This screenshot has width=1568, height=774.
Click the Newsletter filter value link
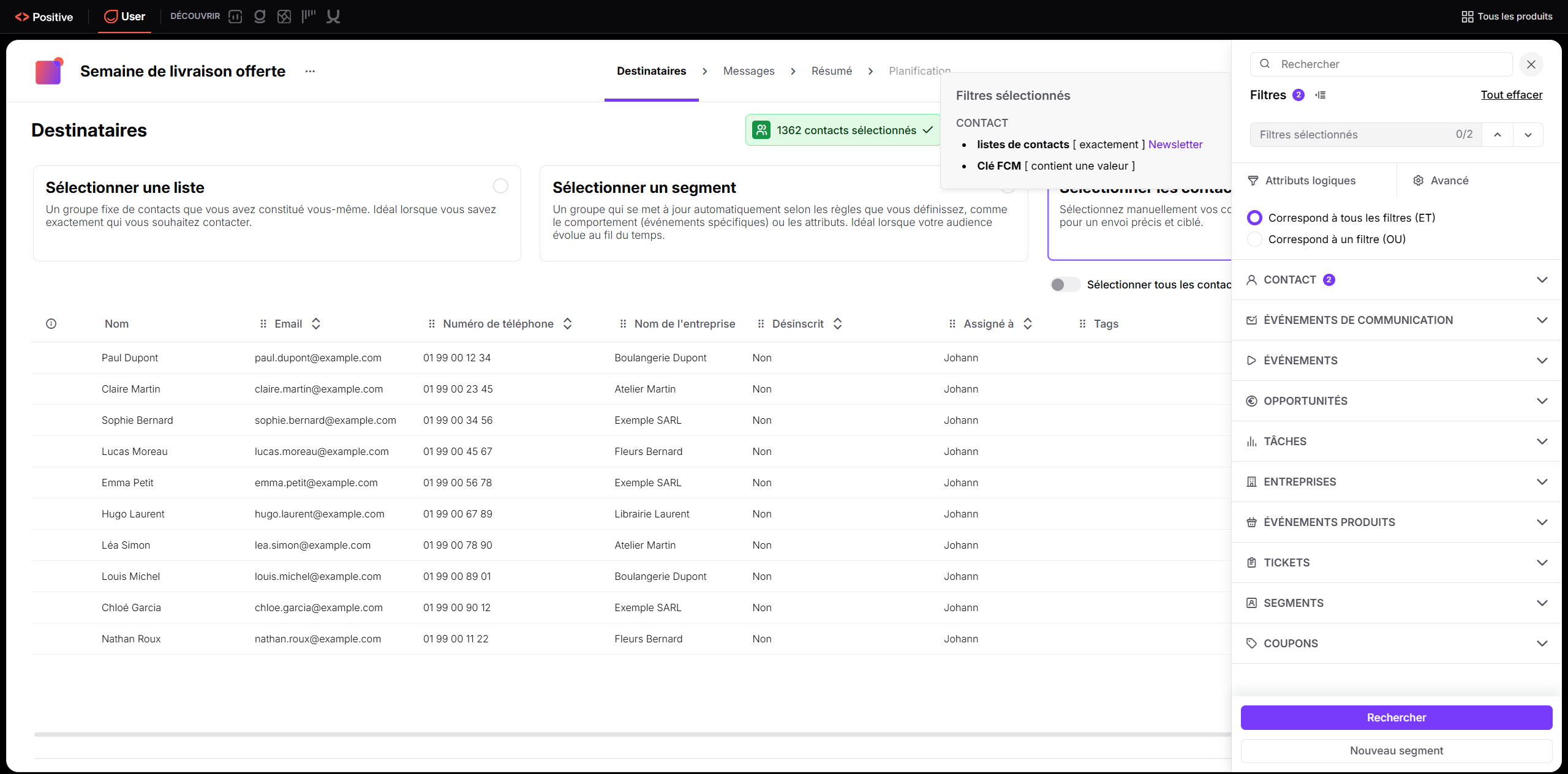[1175, 145]
